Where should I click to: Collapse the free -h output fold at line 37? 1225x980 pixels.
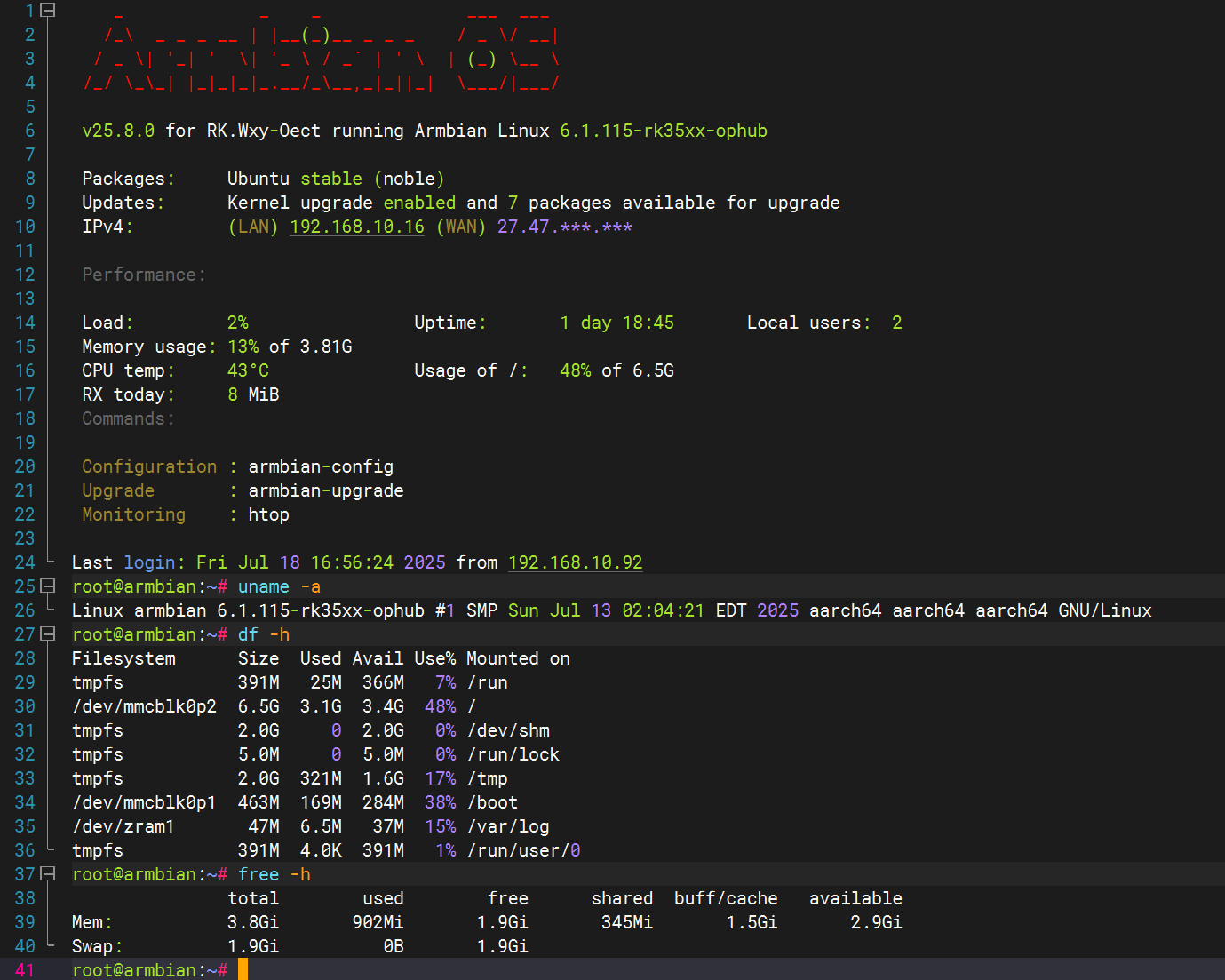49,874
